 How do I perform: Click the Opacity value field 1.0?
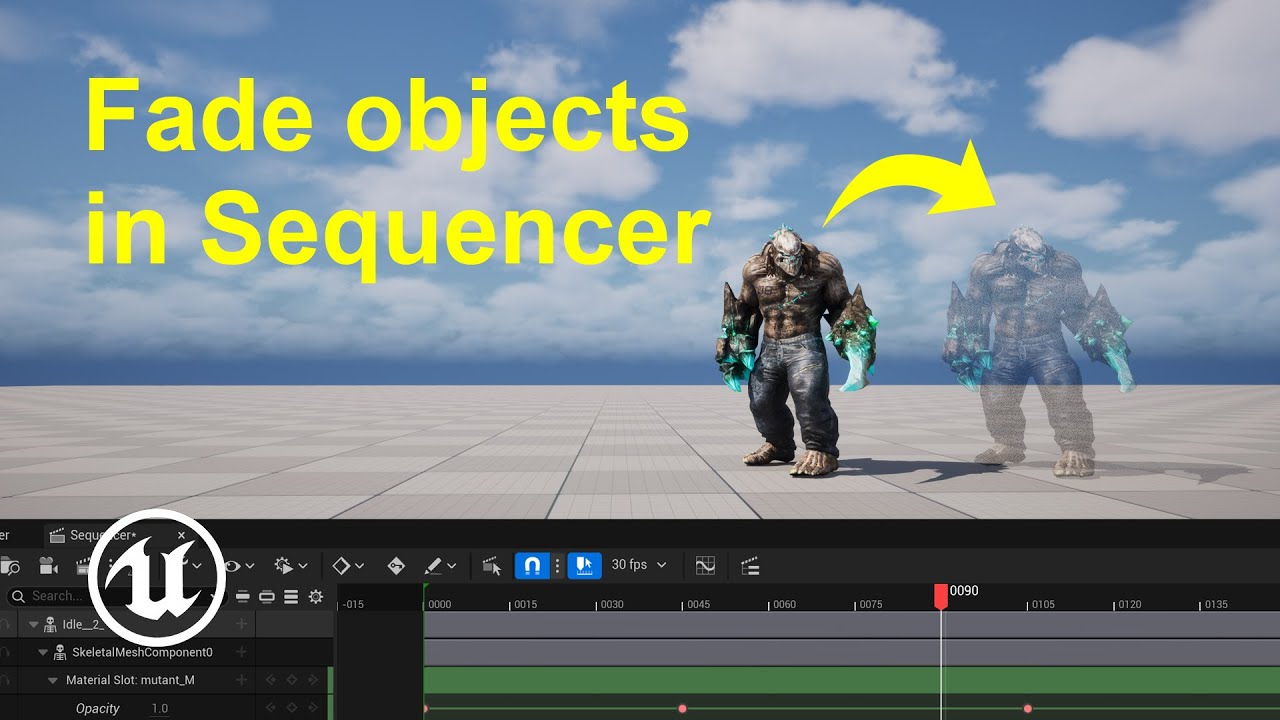(x=160, y=708)
